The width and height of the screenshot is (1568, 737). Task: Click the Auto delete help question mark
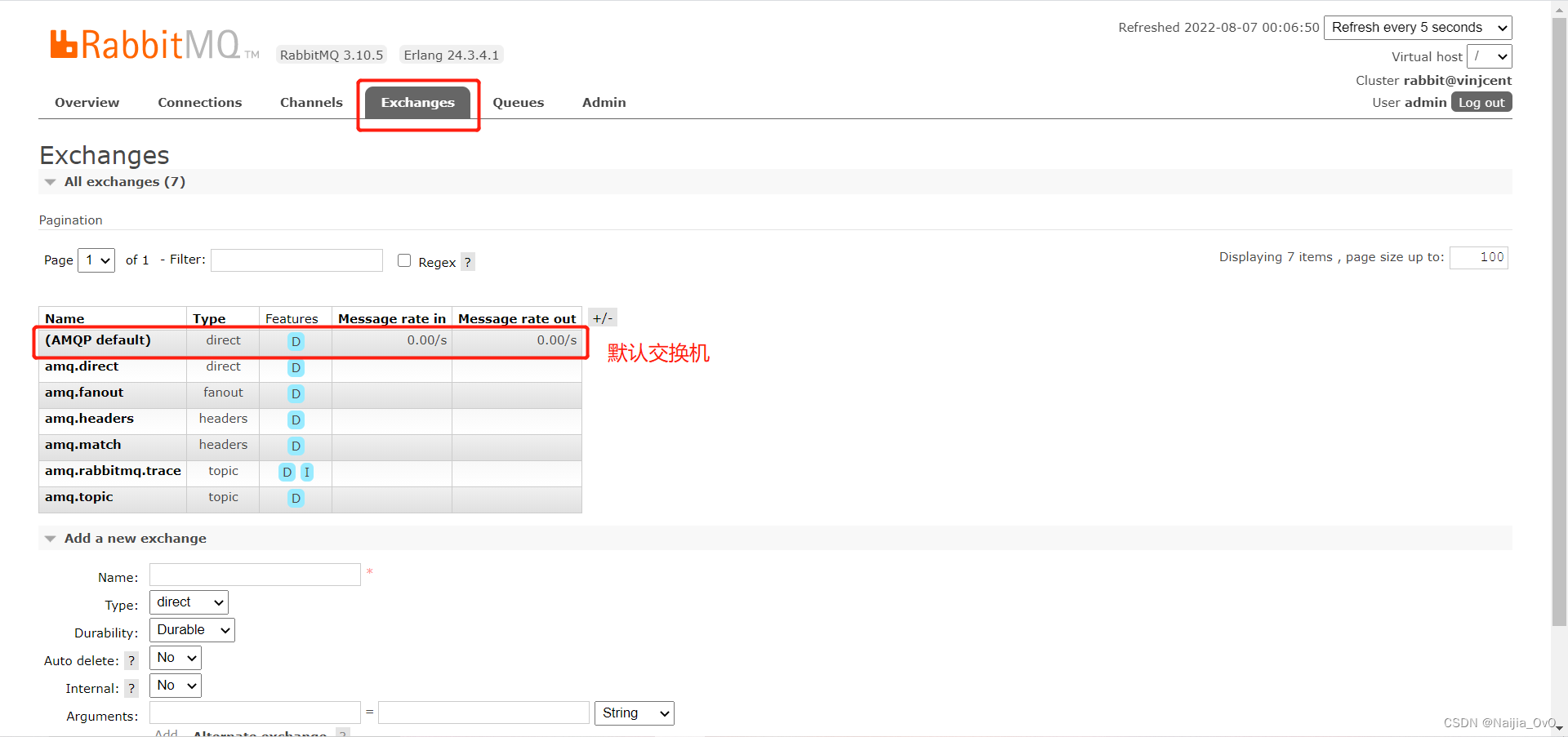click(x=131, y=660)
